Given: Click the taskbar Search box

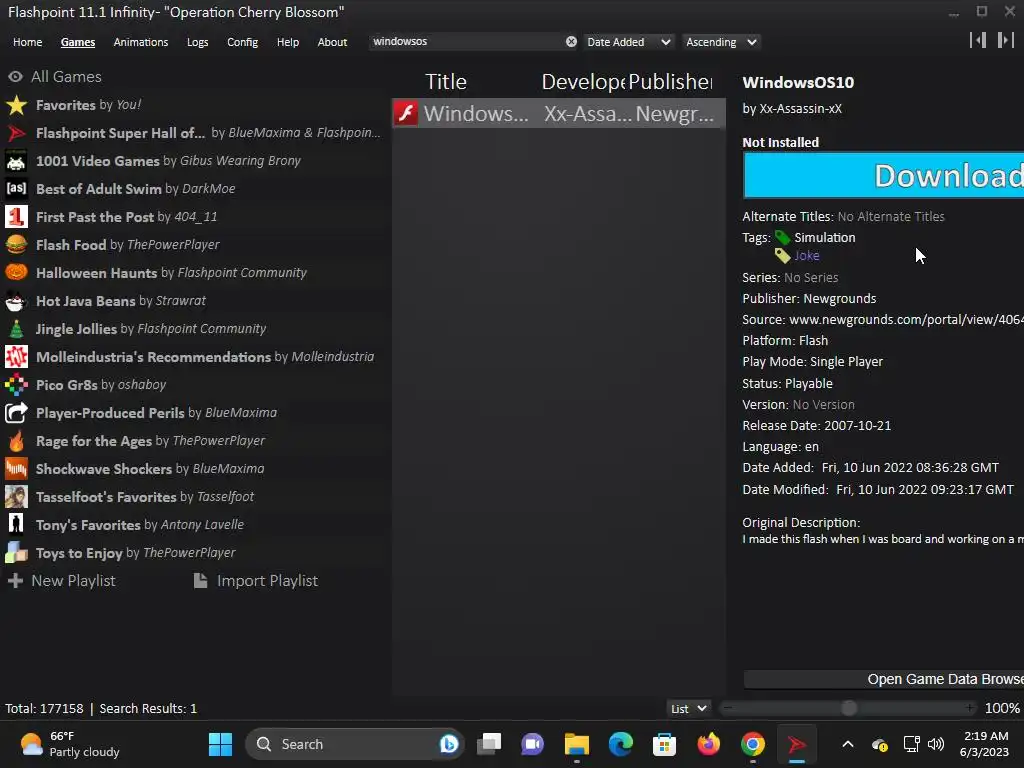Looking at the screenshot, I should tap(355, 744).
